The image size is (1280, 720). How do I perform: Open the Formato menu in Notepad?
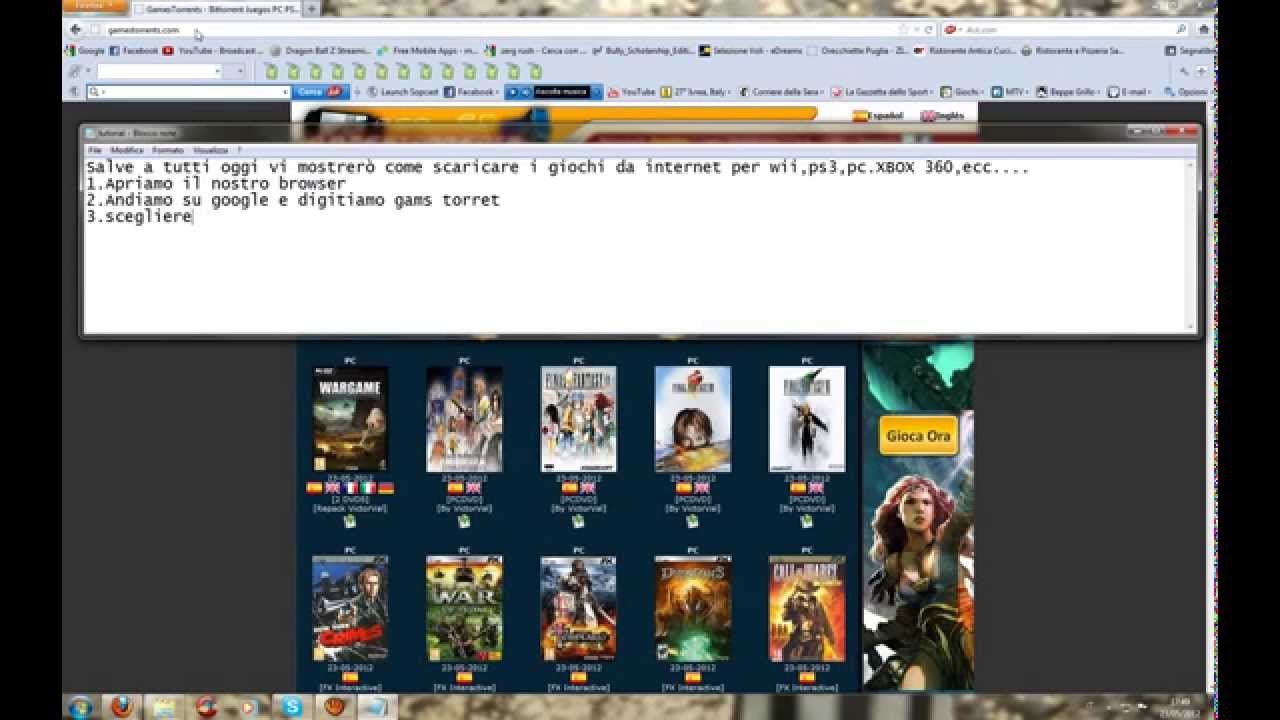[x=167, y=150]
